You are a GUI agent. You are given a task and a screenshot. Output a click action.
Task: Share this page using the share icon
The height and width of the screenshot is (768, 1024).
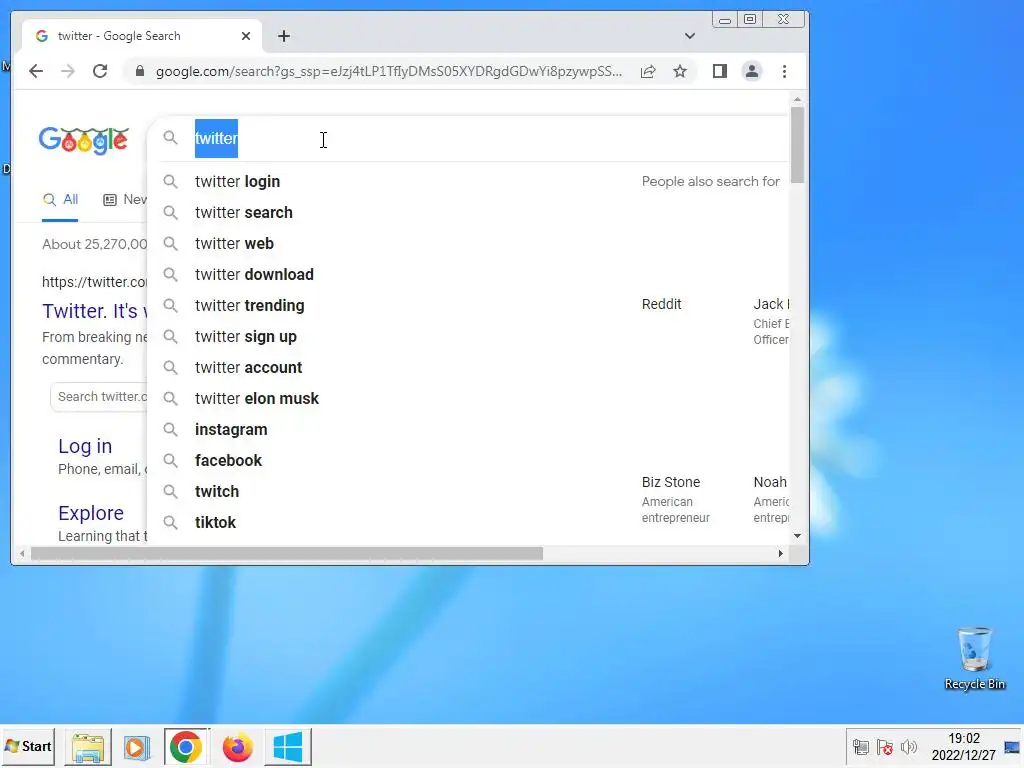click(648, 71)
